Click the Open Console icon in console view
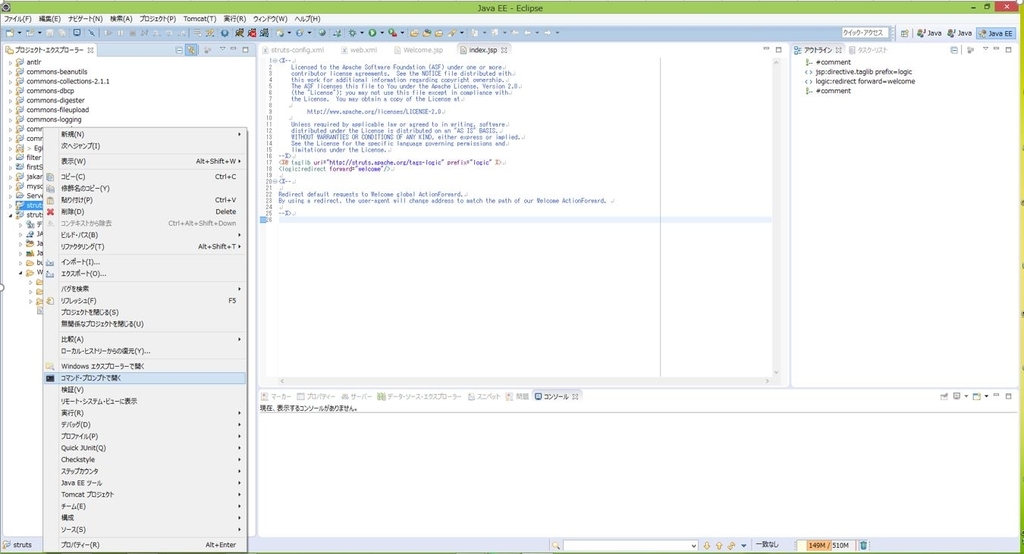 [976, 396]
